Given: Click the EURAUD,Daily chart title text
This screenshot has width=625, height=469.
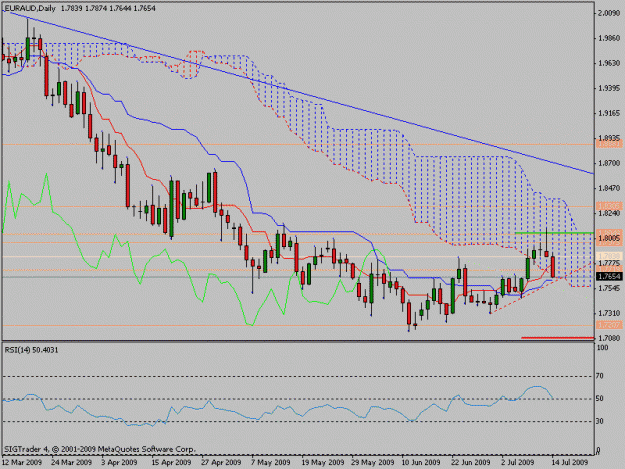Looking at the screenshot, I should [x=29, y=8].
